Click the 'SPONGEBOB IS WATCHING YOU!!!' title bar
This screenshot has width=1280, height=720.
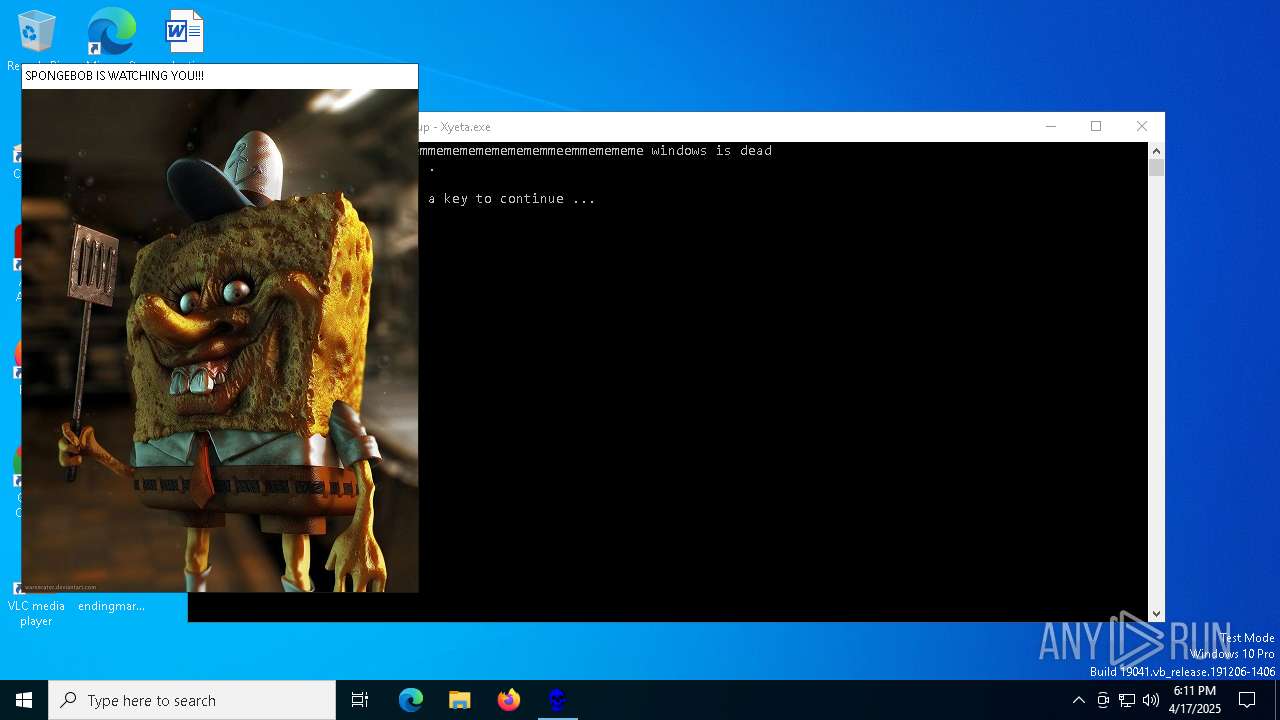click(220, 76)
